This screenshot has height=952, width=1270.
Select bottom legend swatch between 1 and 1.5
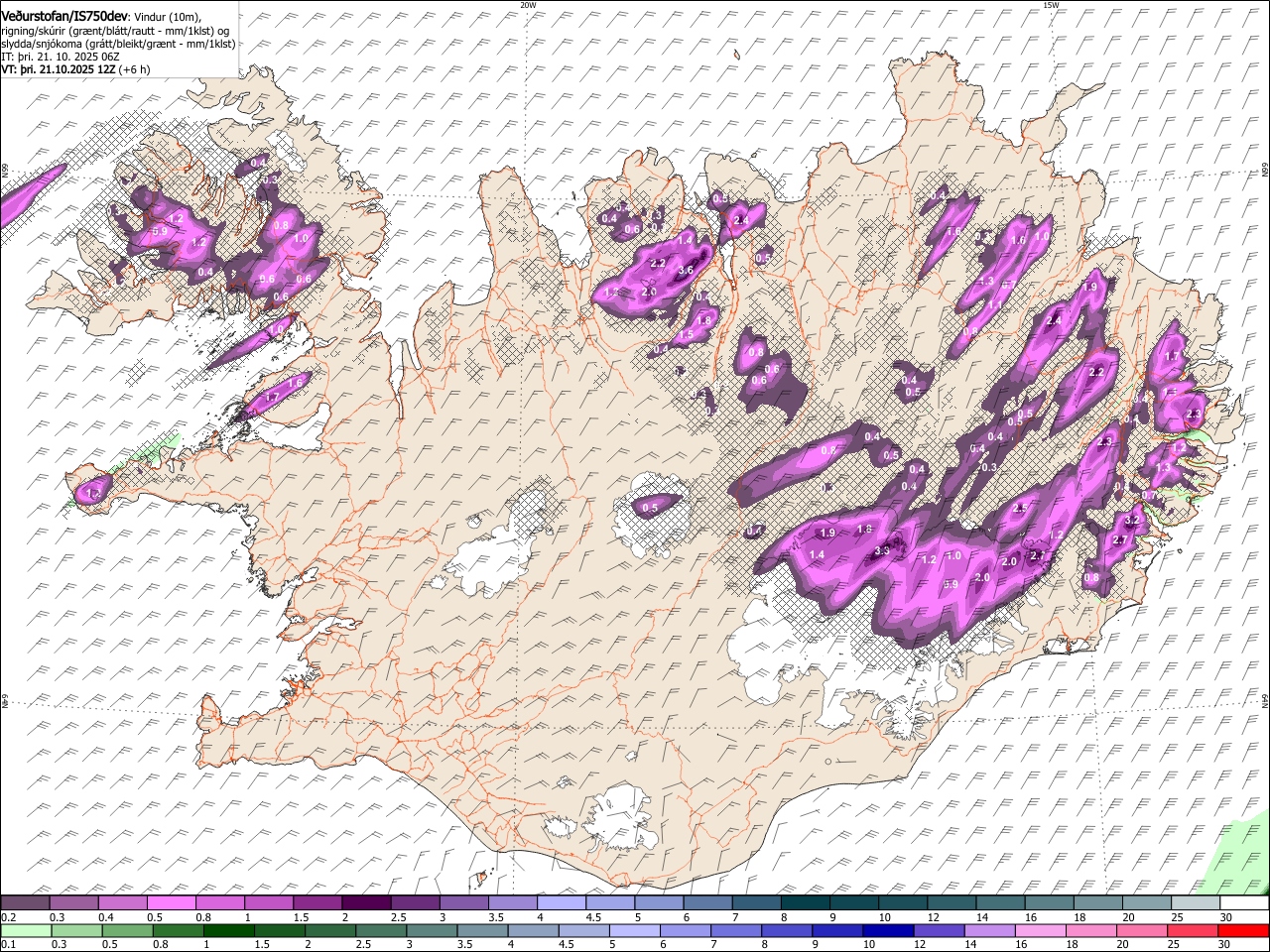(228, 929)
